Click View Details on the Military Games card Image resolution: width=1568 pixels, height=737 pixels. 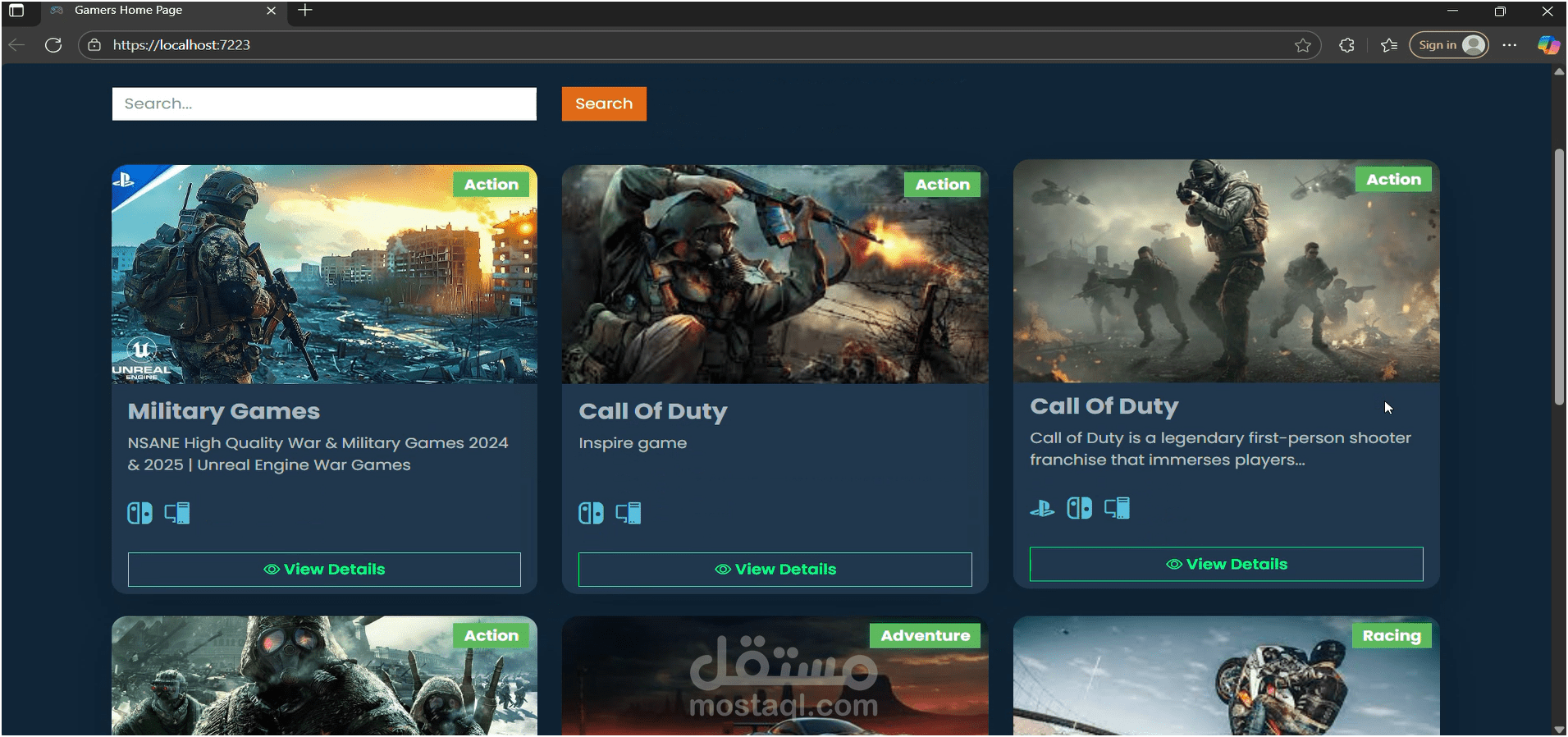324,570
